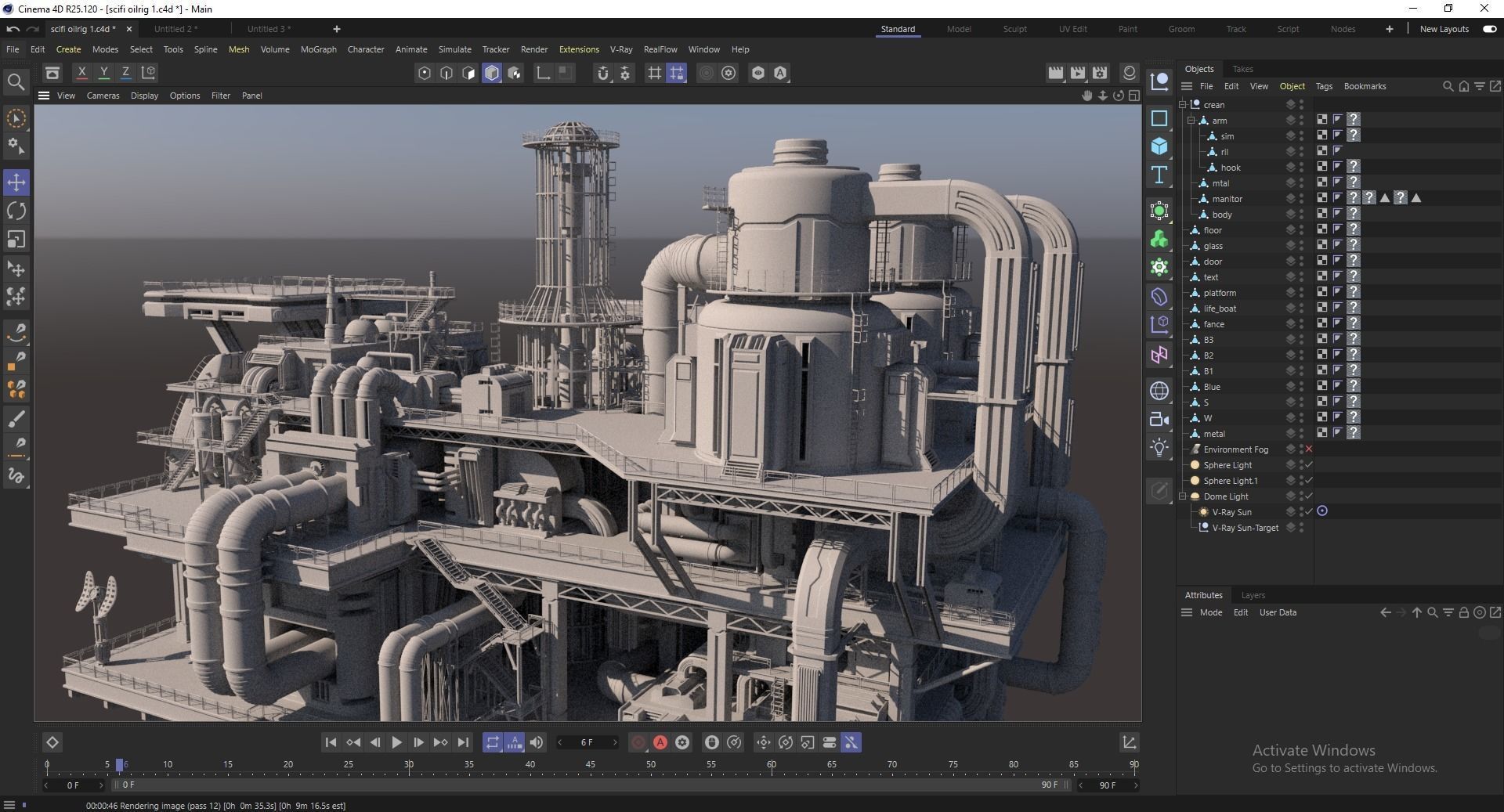Open the Mesh menu
1504x812 pixels.
pyautogui.click(x=239, y=49)
